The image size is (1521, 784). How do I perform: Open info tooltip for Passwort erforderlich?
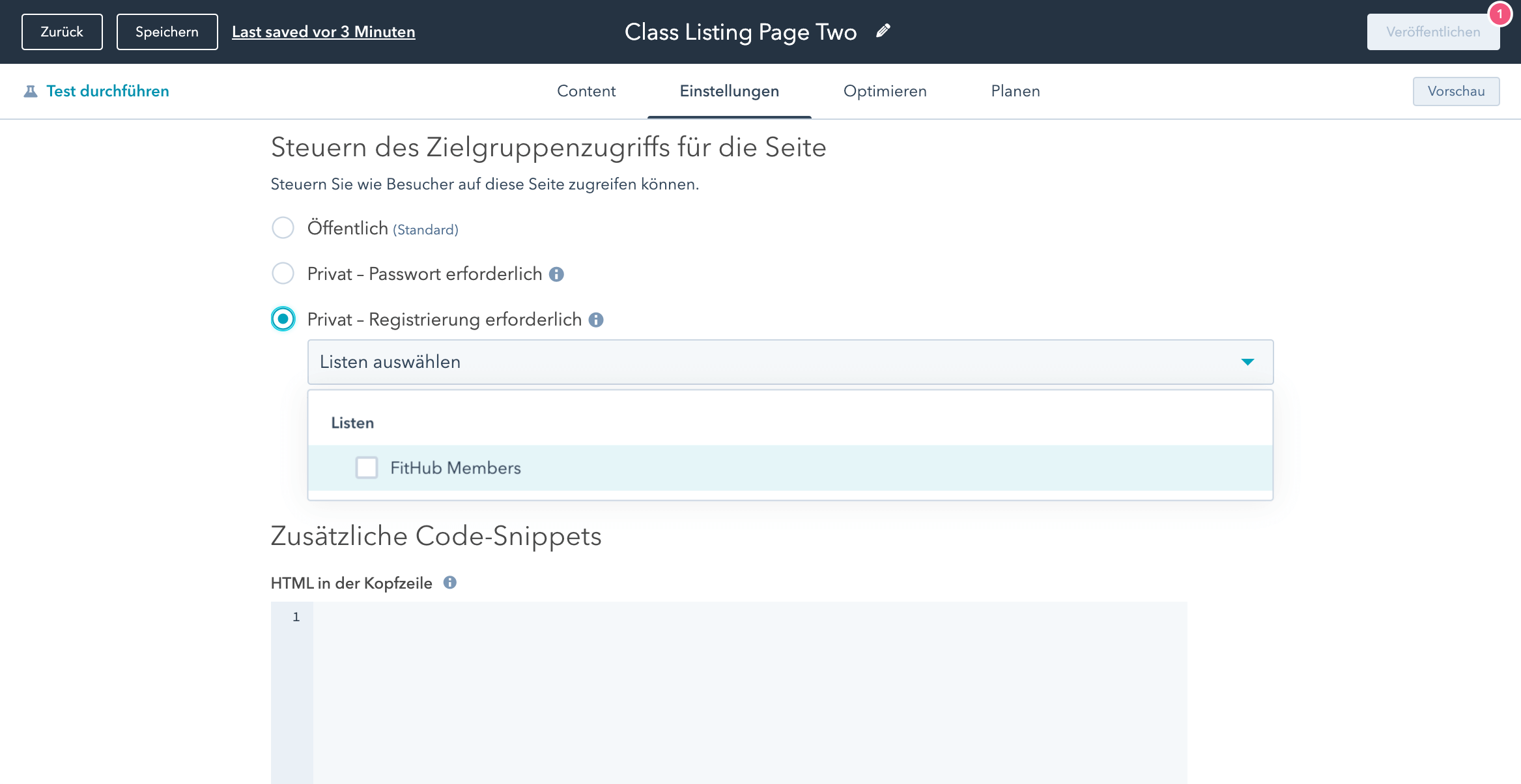point(556,274)
